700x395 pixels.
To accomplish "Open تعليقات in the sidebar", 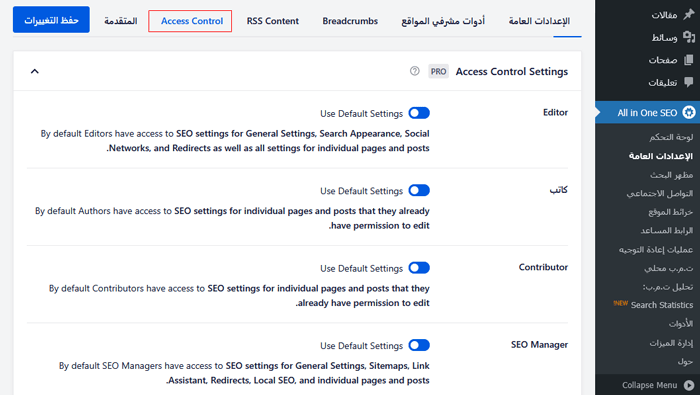I will [x=662, y=82].
